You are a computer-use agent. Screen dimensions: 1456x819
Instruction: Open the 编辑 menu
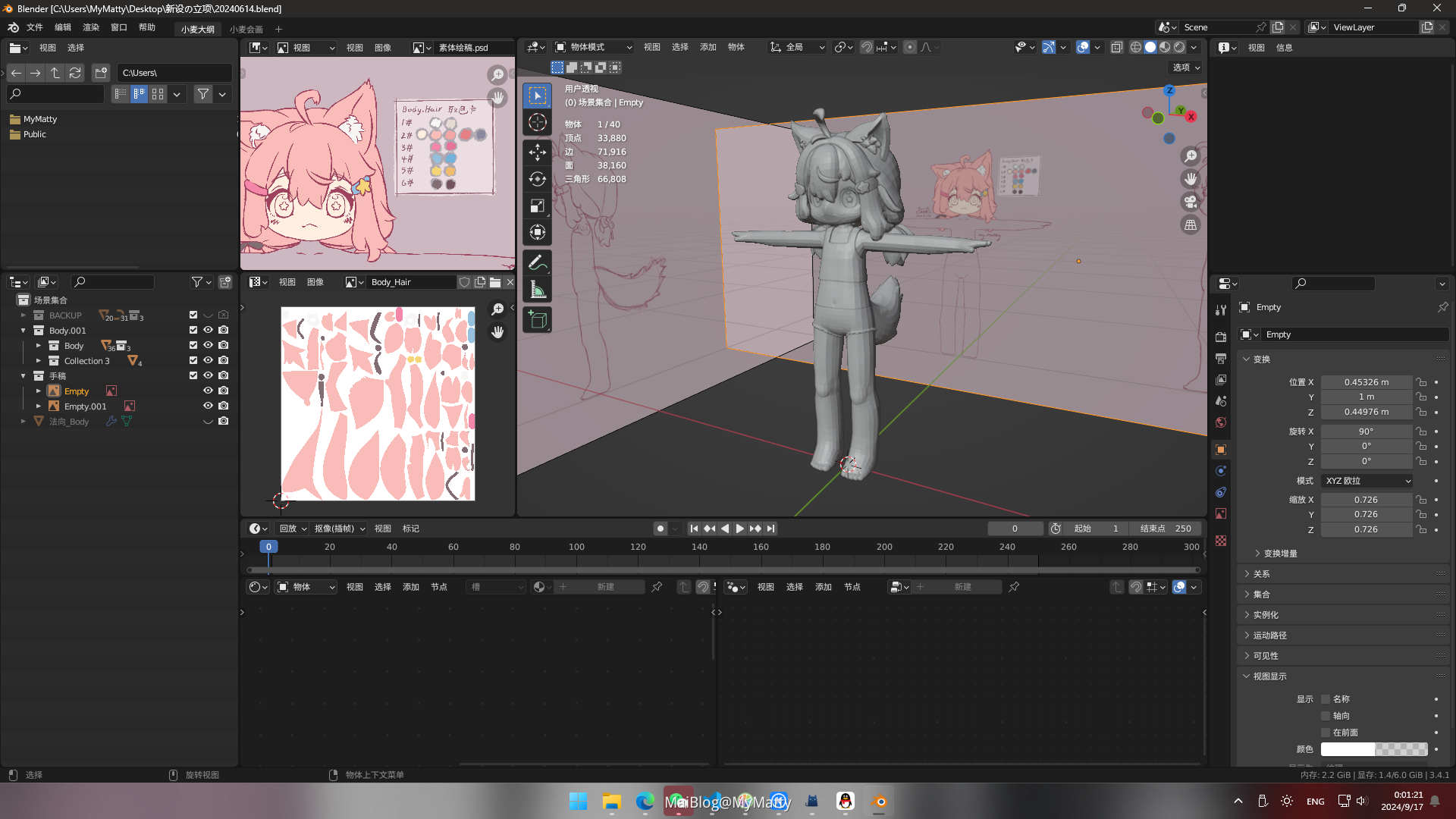63,27
